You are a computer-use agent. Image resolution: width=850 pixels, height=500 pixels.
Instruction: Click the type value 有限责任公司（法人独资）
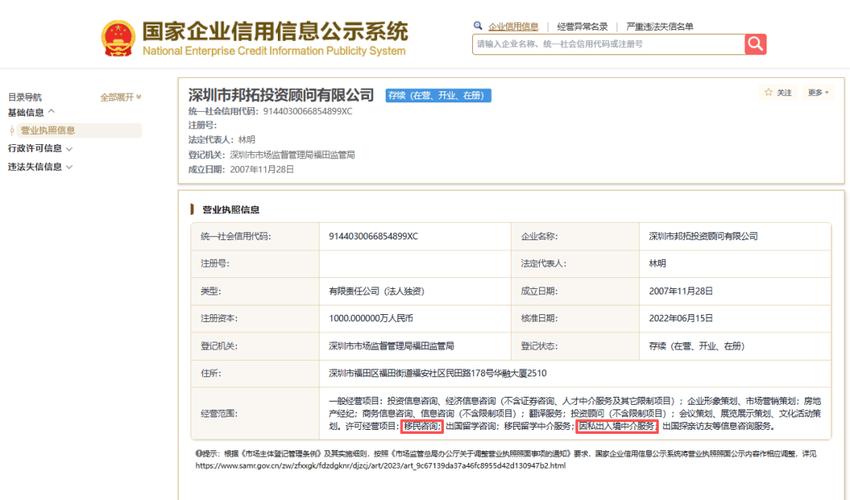pos(376,291)
